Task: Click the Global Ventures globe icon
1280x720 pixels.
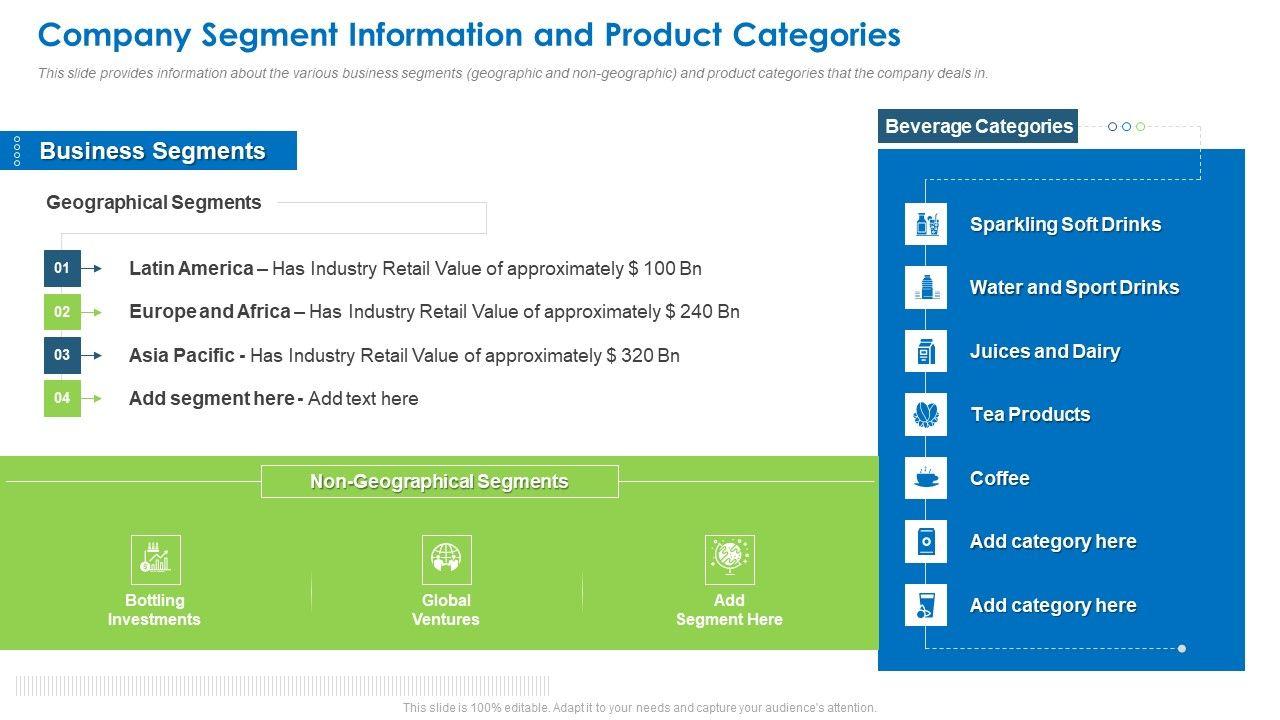Action: (x=446, y=559)
